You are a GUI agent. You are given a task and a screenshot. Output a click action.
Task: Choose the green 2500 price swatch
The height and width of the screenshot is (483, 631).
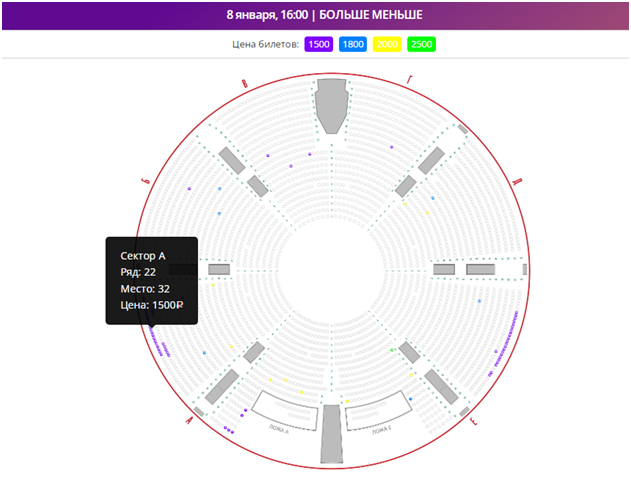pyautogui.click(x=421, y=44)
